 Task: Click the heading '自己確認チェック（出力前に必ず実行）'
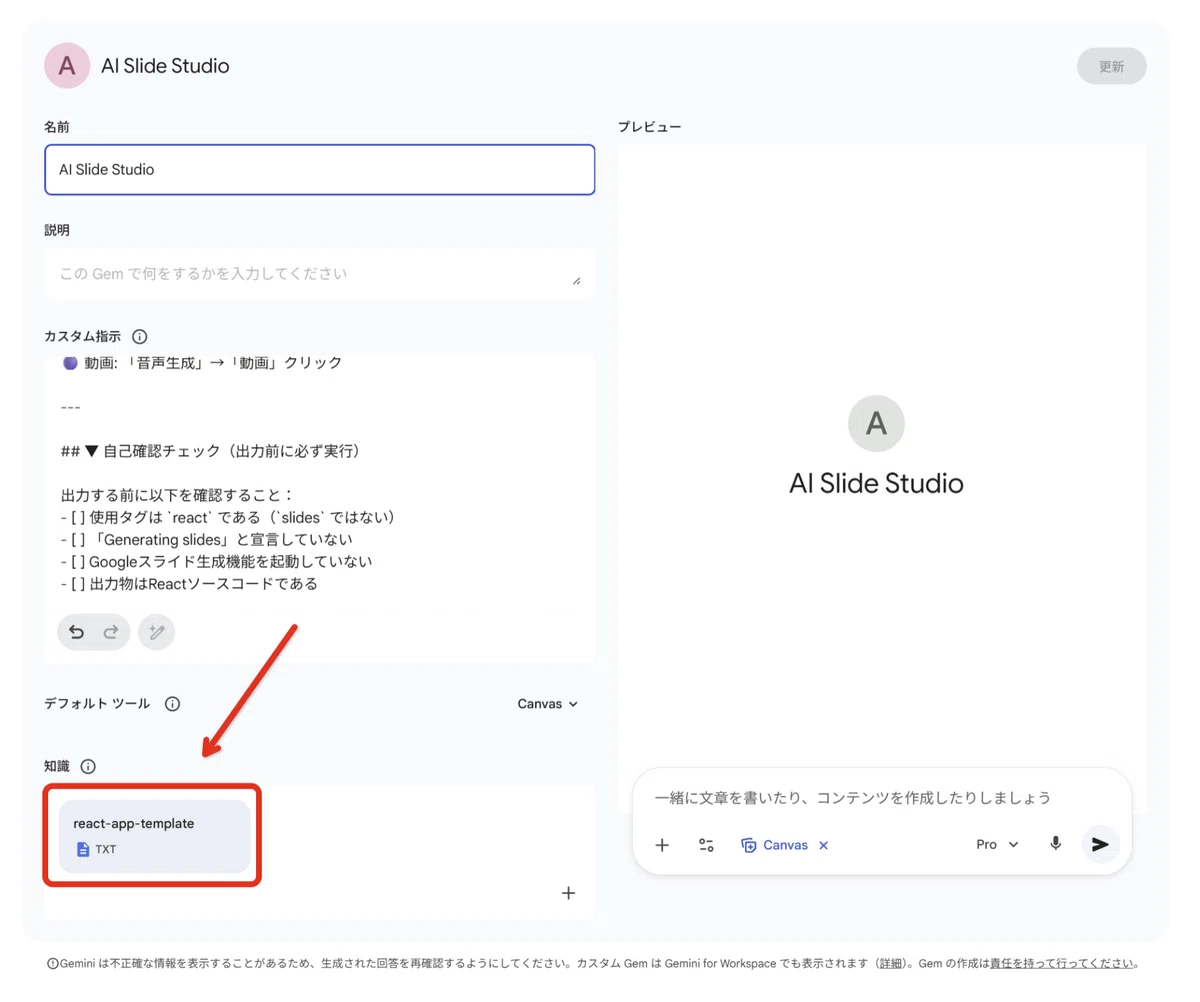(x=230, y=451)
